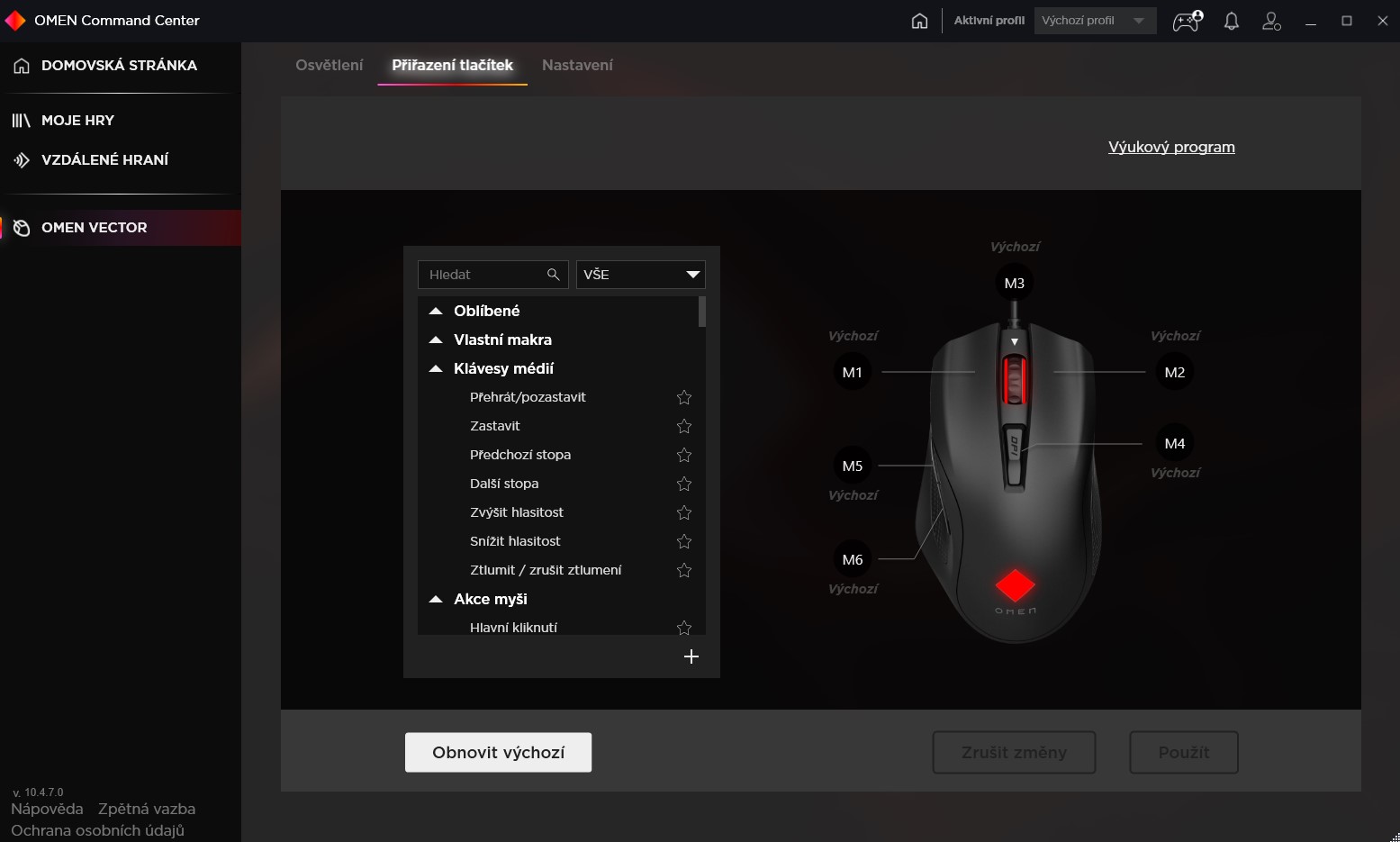The width and height of the screenshot is (1400, 842).
Task: Click the Hledat search field
Action: coord(493,275)
